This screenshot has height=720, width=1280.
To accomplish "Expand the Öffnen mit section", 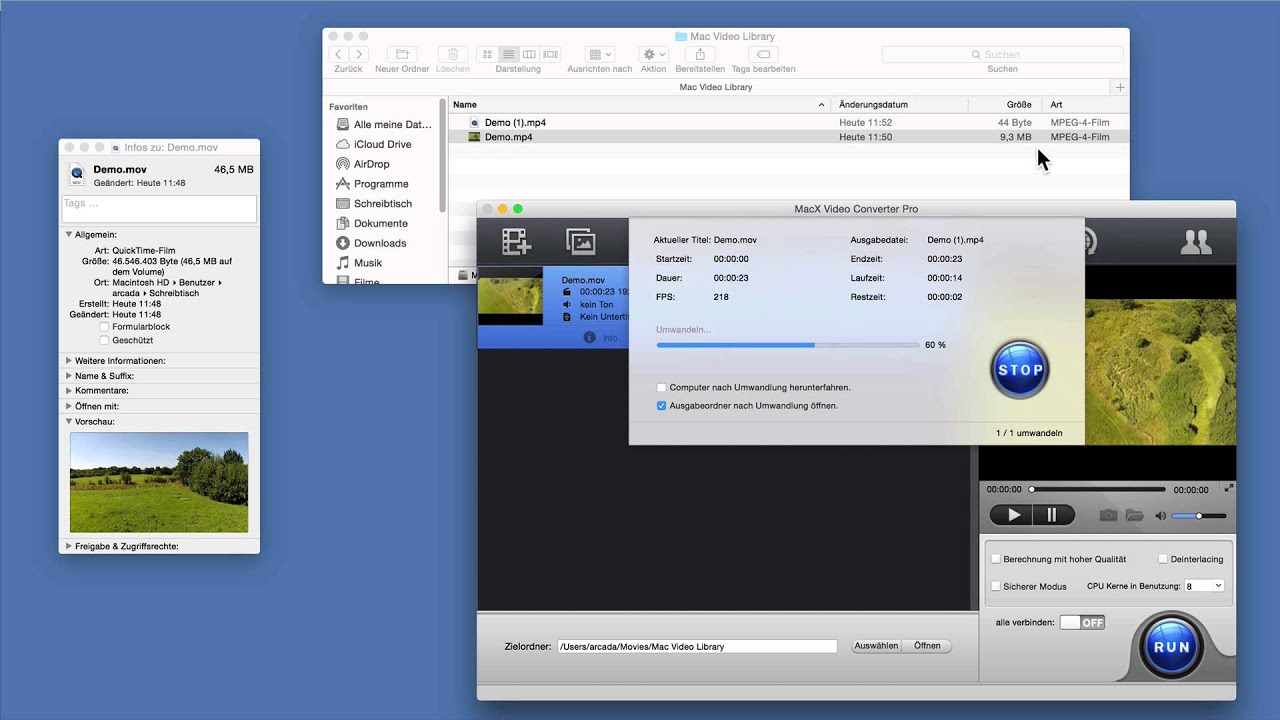I will point(69,407).
